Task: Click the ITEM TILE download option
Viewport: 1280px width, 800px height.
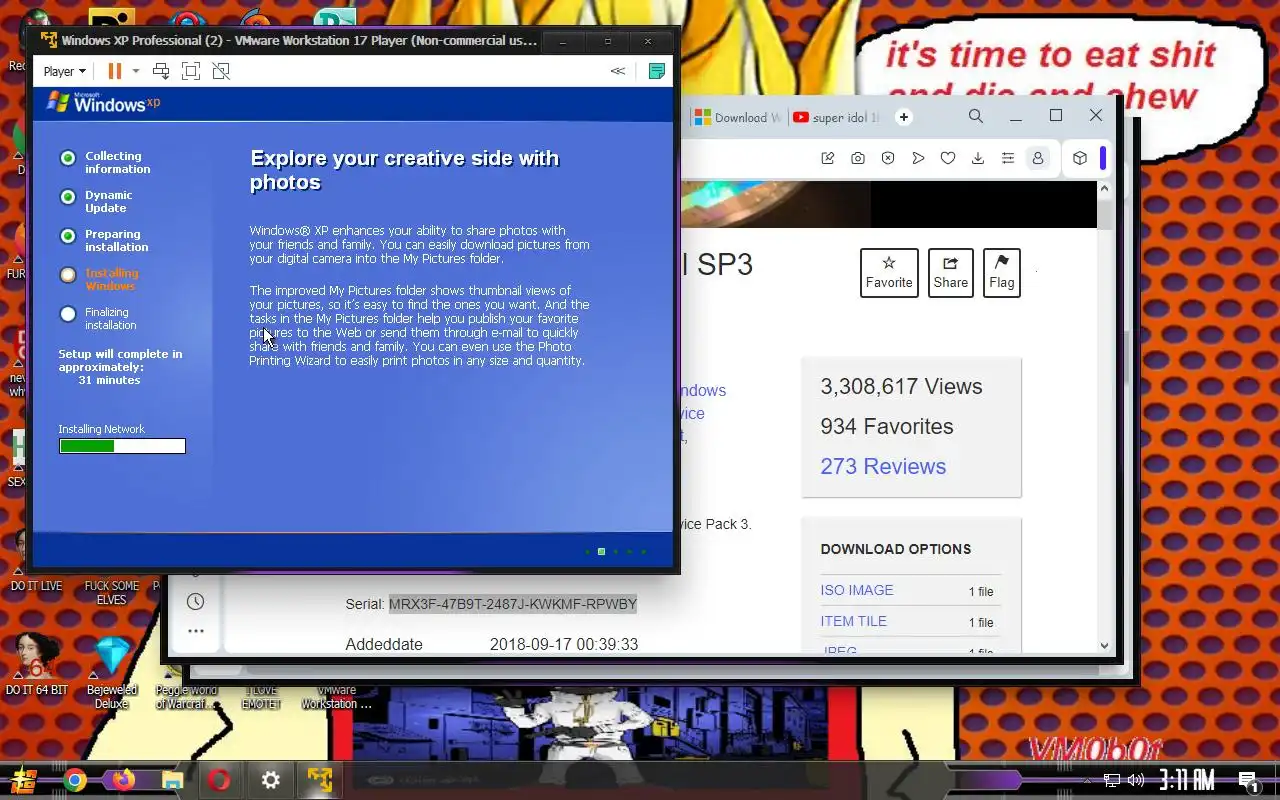Action: click(853, 621)
